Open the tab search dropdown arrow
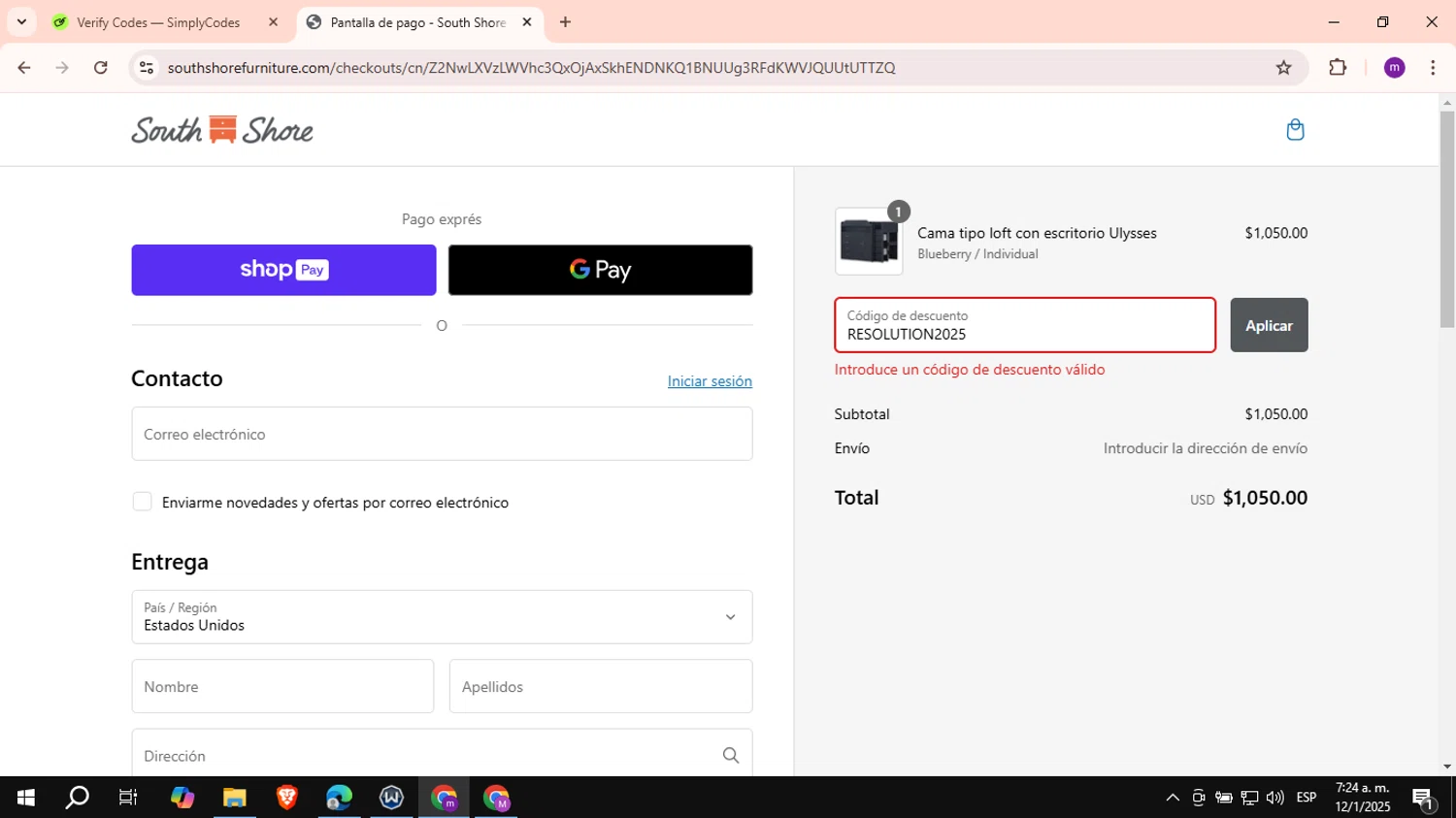 [x=21, y=22]
